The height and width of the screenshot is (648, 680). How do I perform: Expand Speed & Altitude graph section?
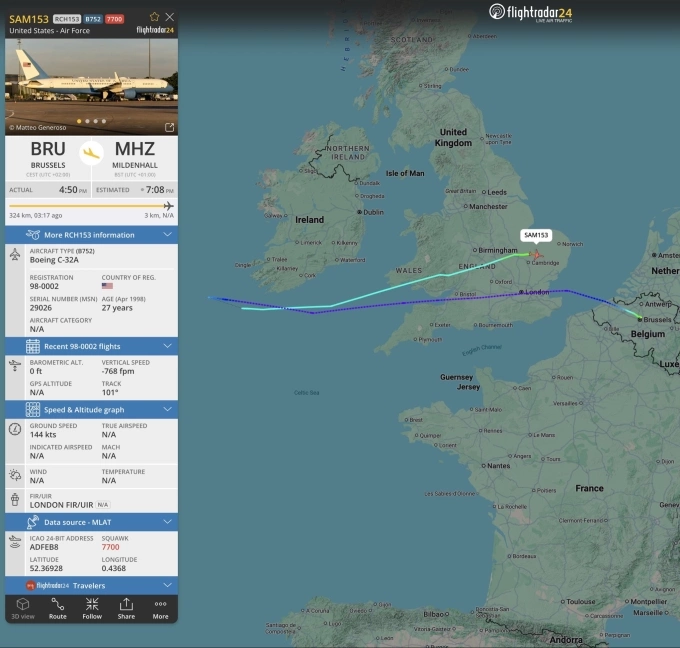point(92,409)
